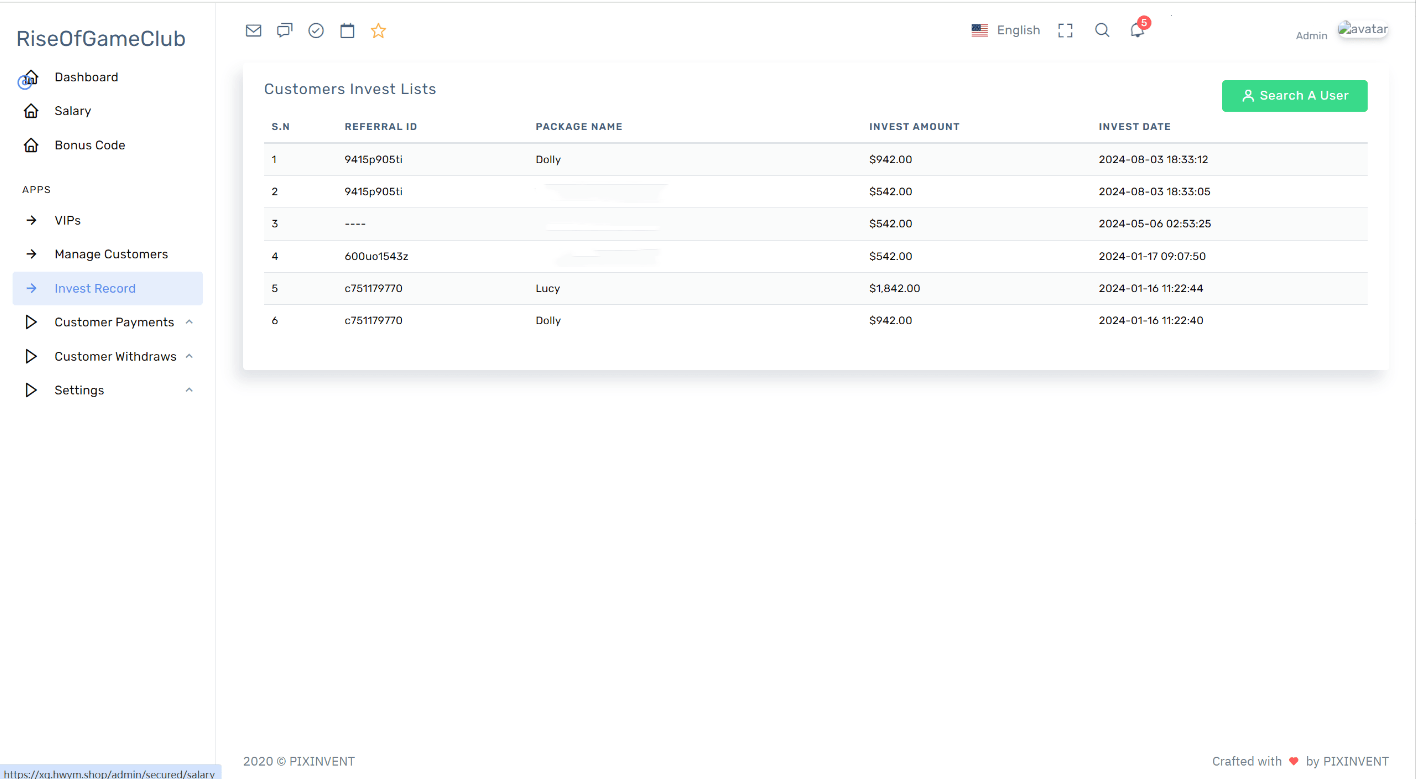The height and width of the screenshot is (779, 1416).
Task: Click the checkmark todo icon
Action: [316, 31]
